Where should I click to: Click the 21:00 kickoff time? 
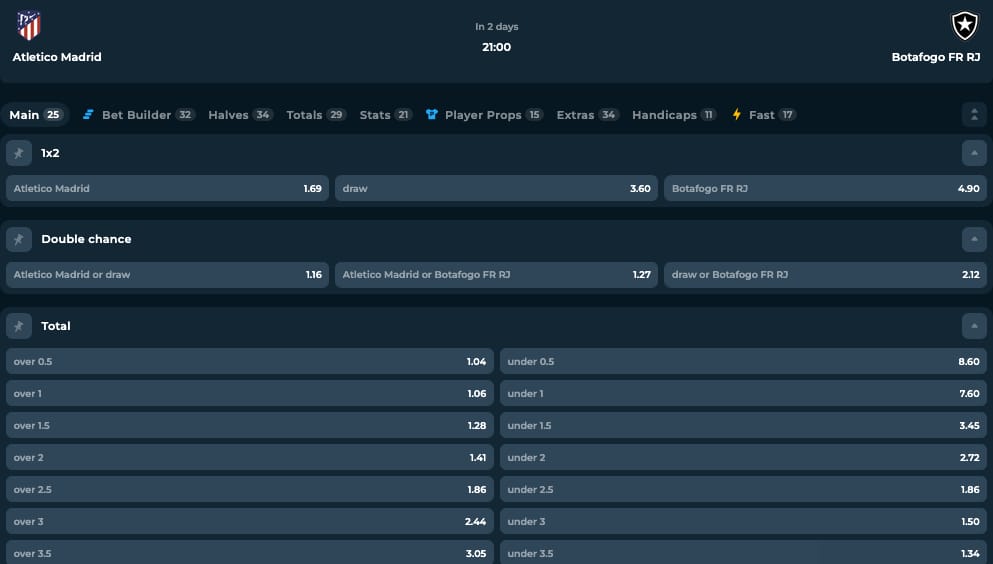pos(496,47)
